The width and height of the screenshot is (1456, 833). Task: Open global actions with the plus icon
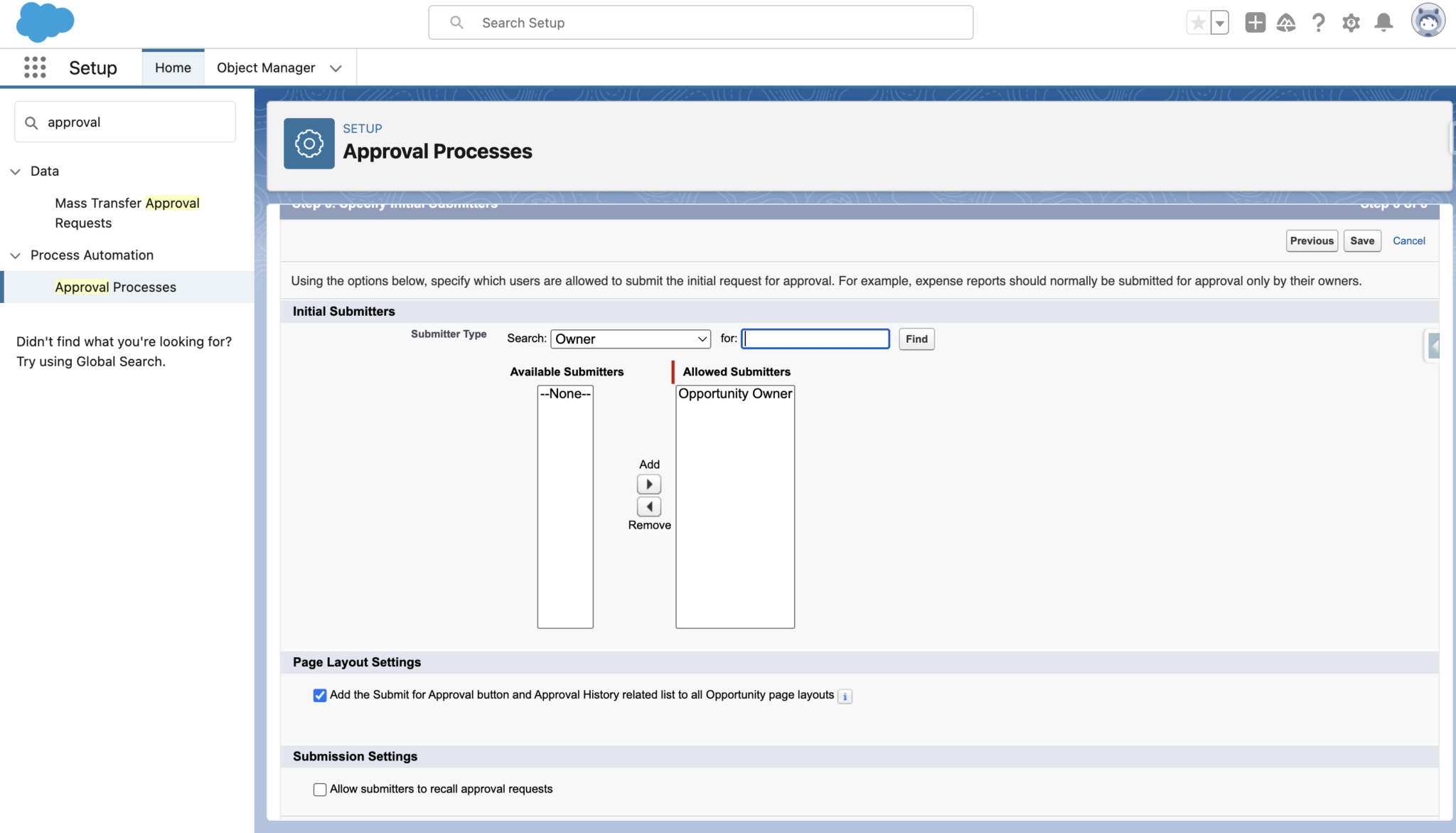(x=1255, y=22)
